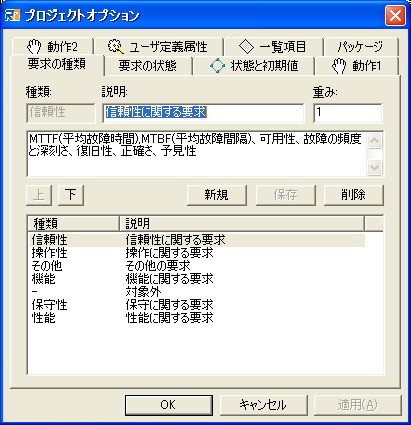Focus the 重み input field
Screen dimensions: 411x425
(348, 113)
